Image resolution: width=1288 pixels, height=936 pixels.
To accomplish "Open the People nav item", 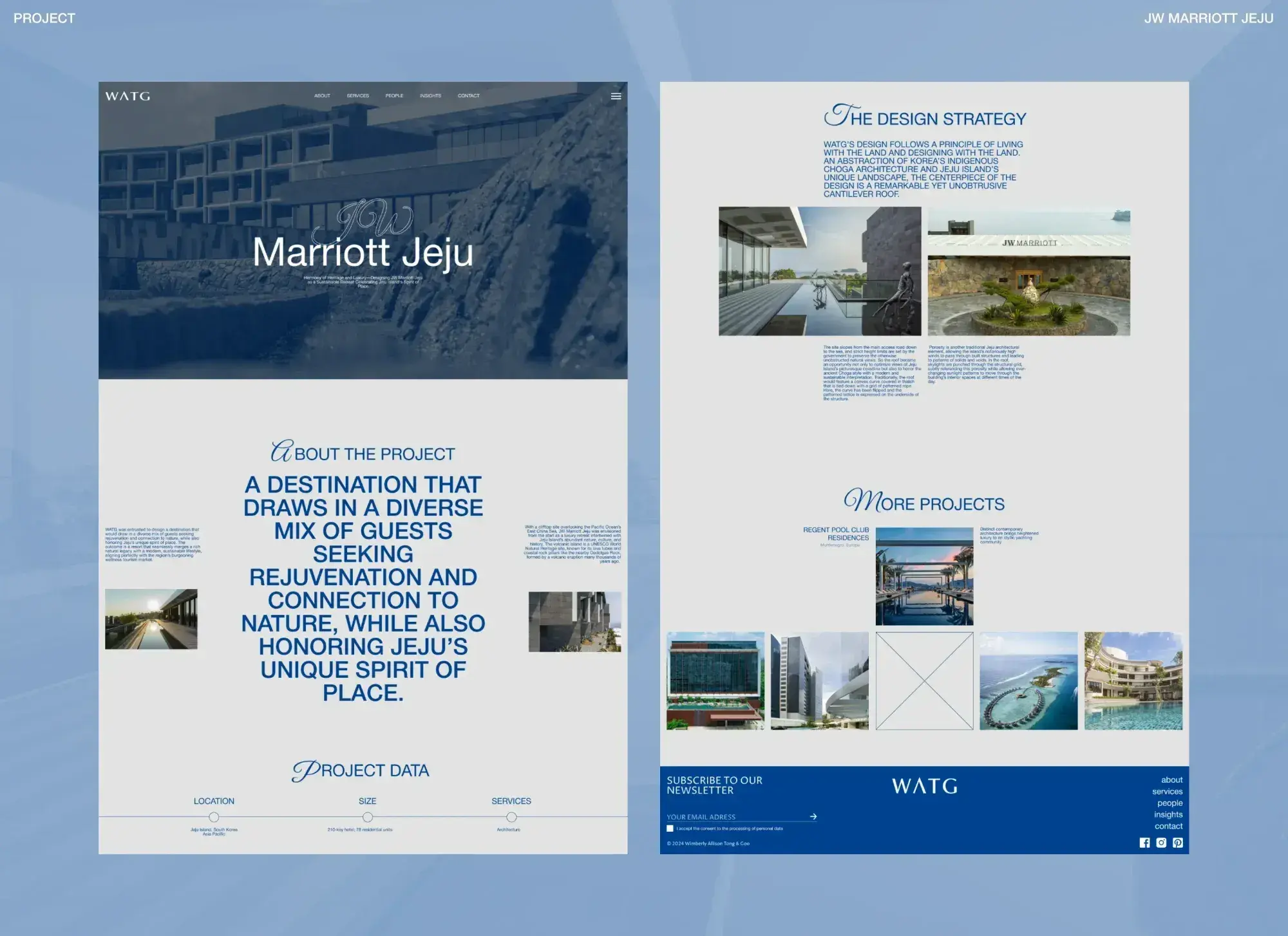I will 394,96.
